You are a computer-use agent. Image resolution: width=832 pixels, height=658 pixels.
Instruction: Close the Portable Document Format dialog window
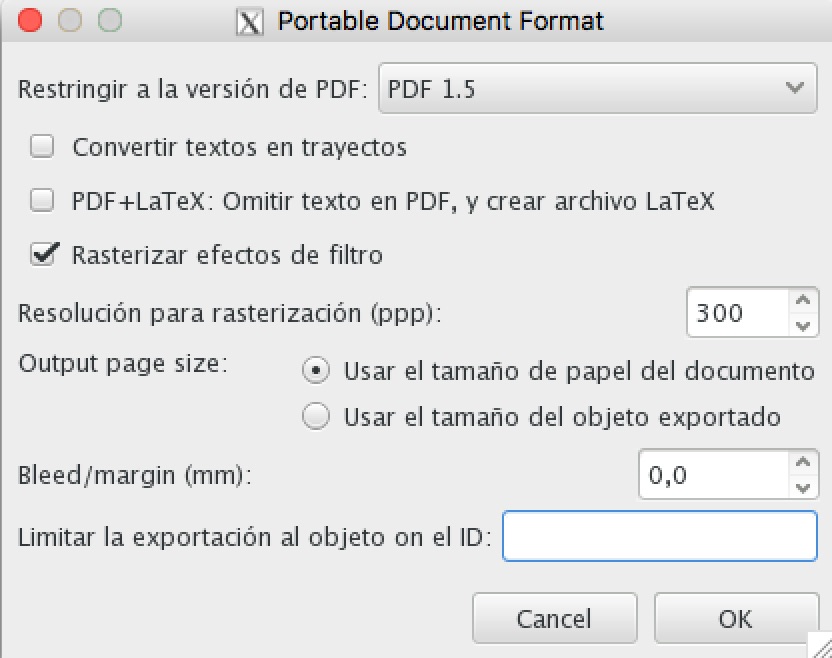coord(31,20)
